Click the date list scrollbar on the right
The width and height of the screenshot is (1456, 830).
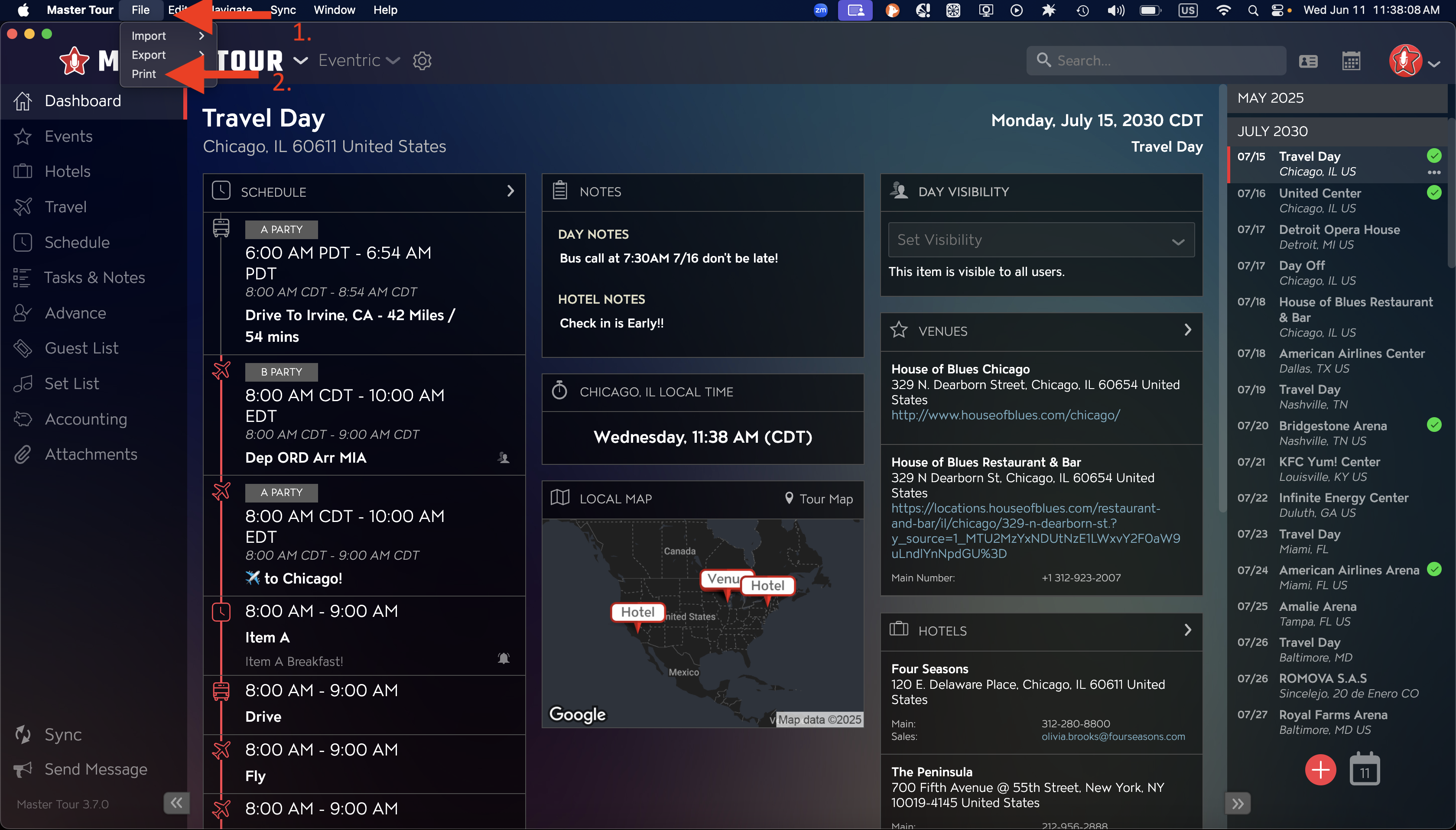click(1451, 193)
